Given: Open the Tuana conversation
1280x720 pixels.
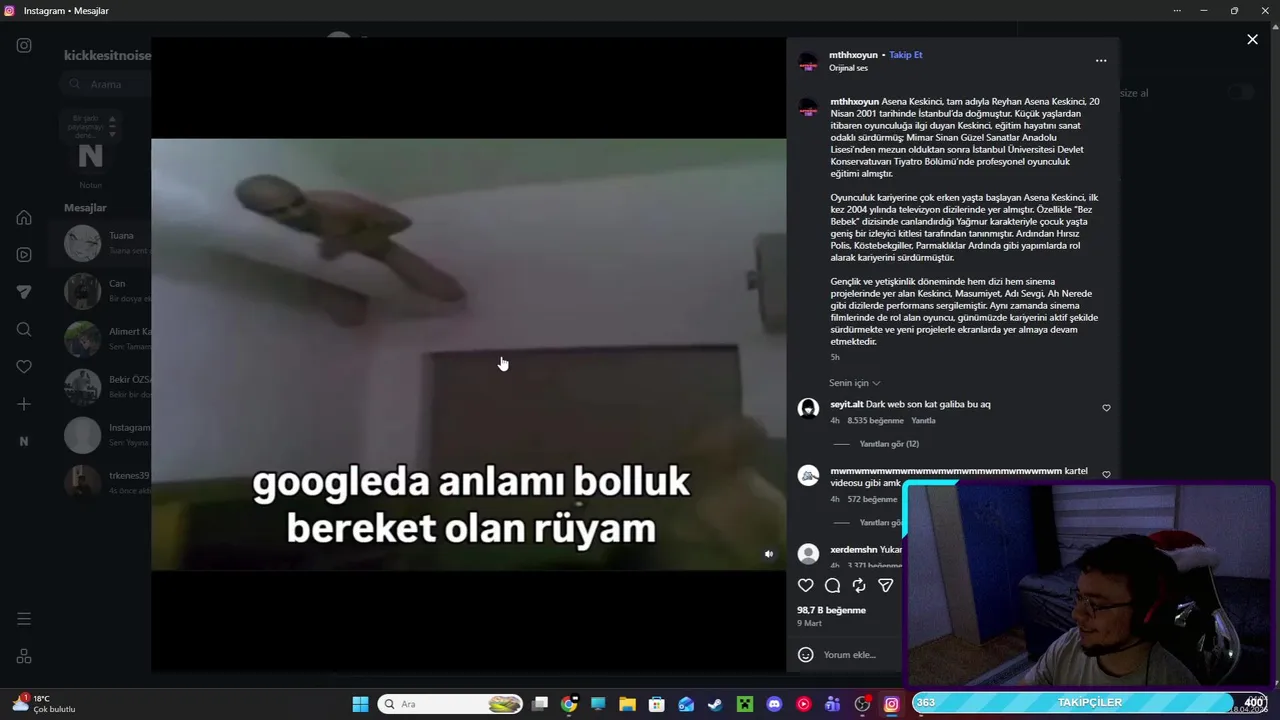Looking at the screenshot, I should [100, 243].
